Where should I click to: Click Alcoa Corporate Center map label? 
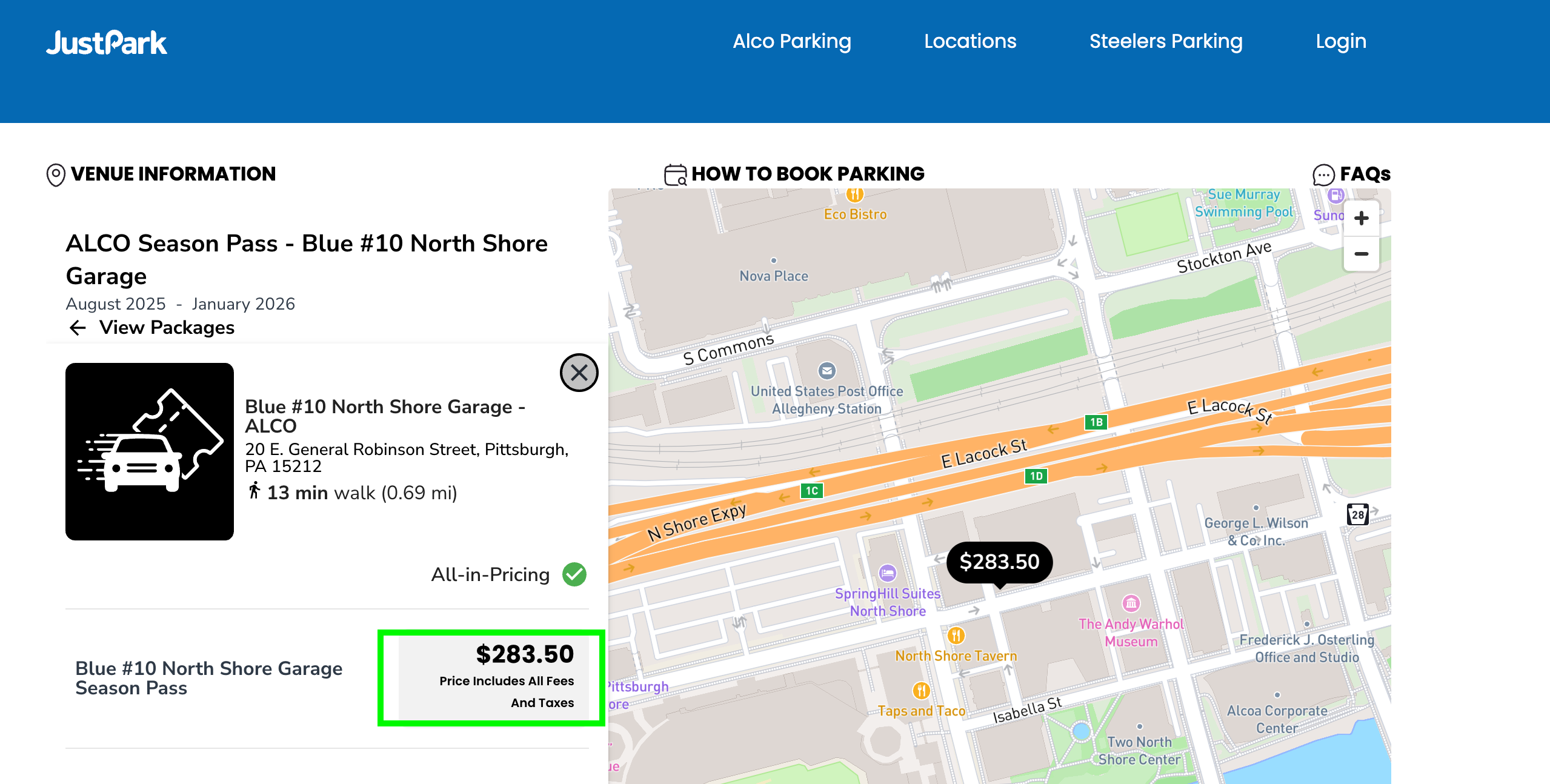[1277, 719]
